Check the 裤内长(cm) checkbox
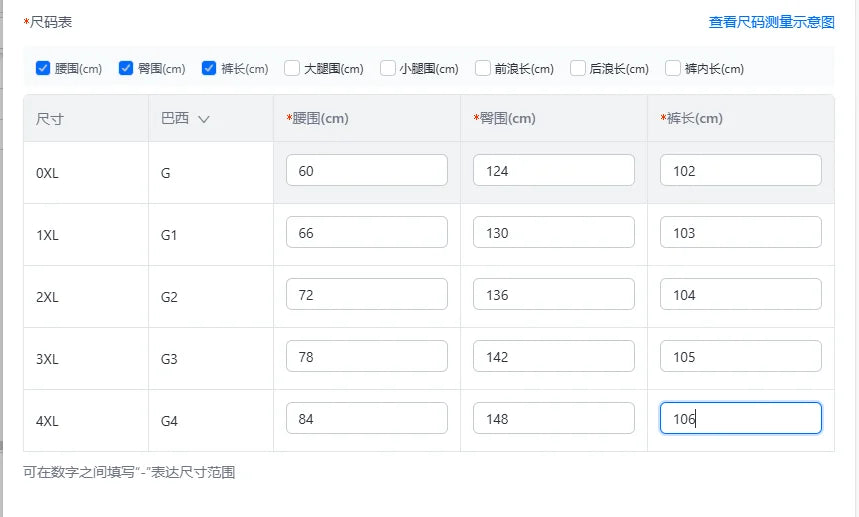This screenshot has height=517, width=859. [x=673, y=68]
